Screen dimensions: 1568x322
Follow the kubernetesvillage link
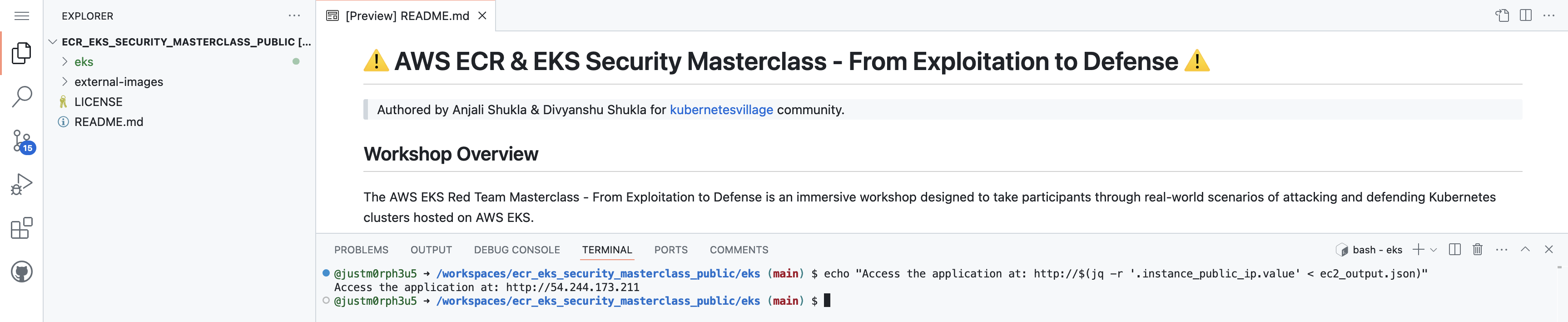721,110
